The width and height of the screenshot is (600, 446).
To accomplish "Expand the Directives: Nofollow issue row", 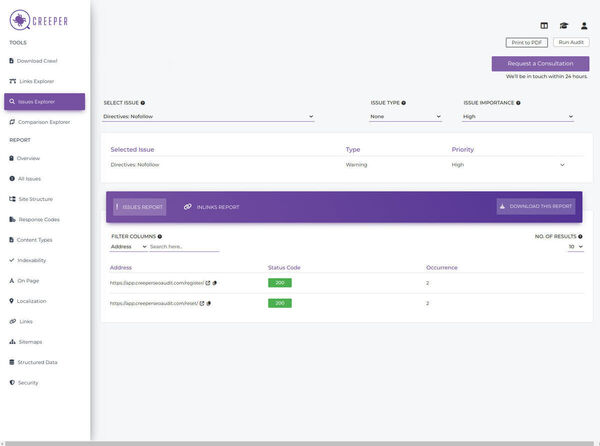I will [562, 165].
